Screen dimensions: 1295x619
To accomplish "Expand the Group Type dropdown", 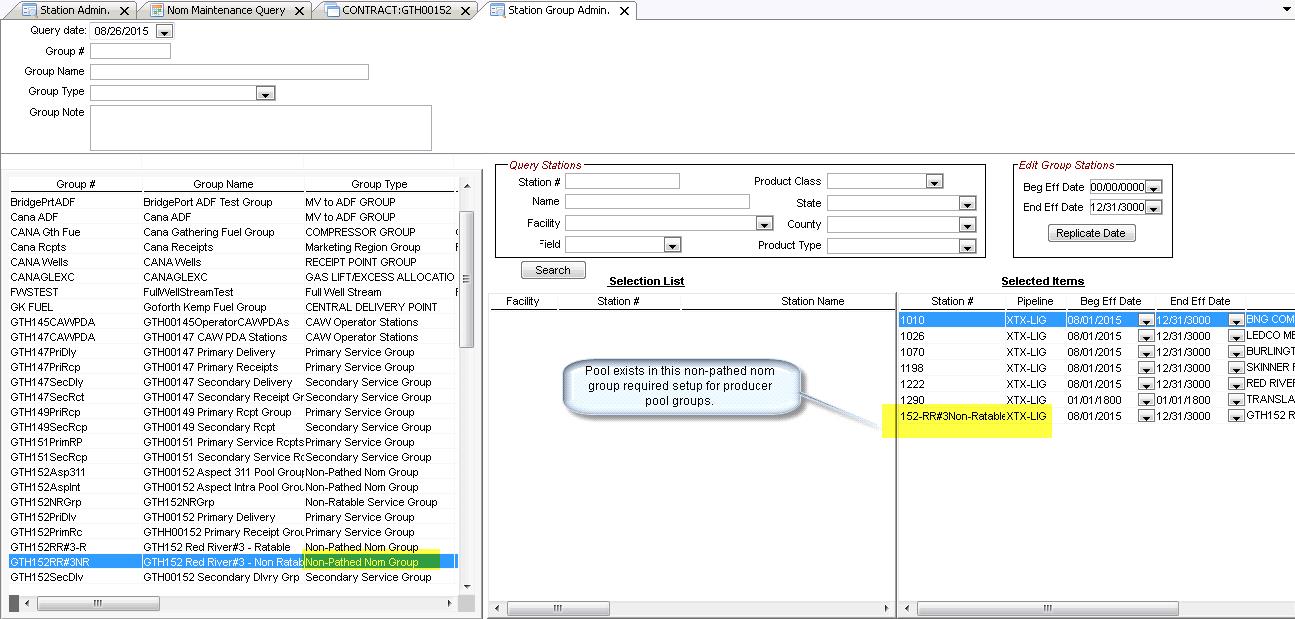I will click(x=265, y=93).
